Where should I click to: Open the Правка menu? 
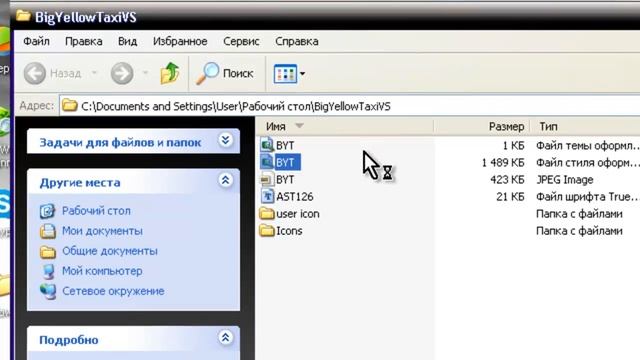pos(84,41)
